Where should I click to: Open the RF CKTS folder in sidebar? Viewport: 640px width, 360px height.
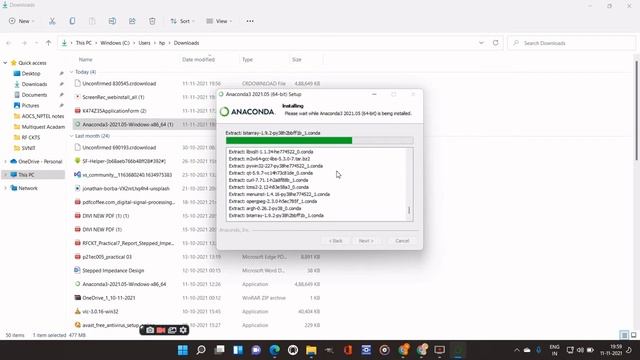pos(31,137)
